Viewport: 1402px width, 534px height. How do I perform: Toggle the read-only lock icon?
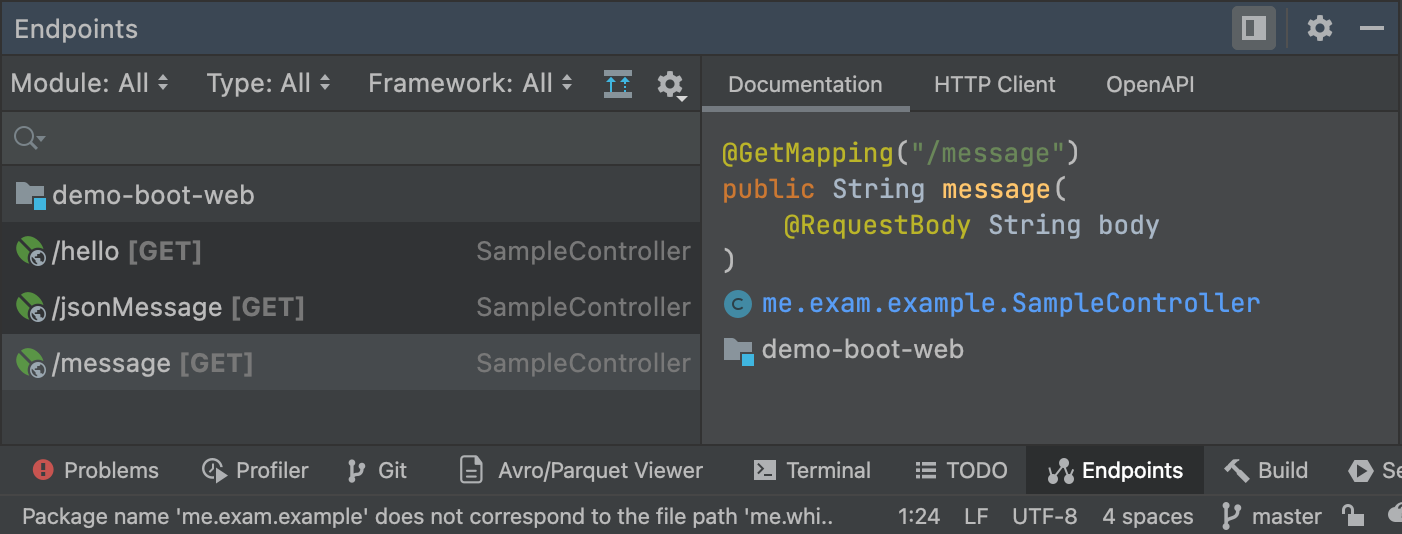(1353, 516)
